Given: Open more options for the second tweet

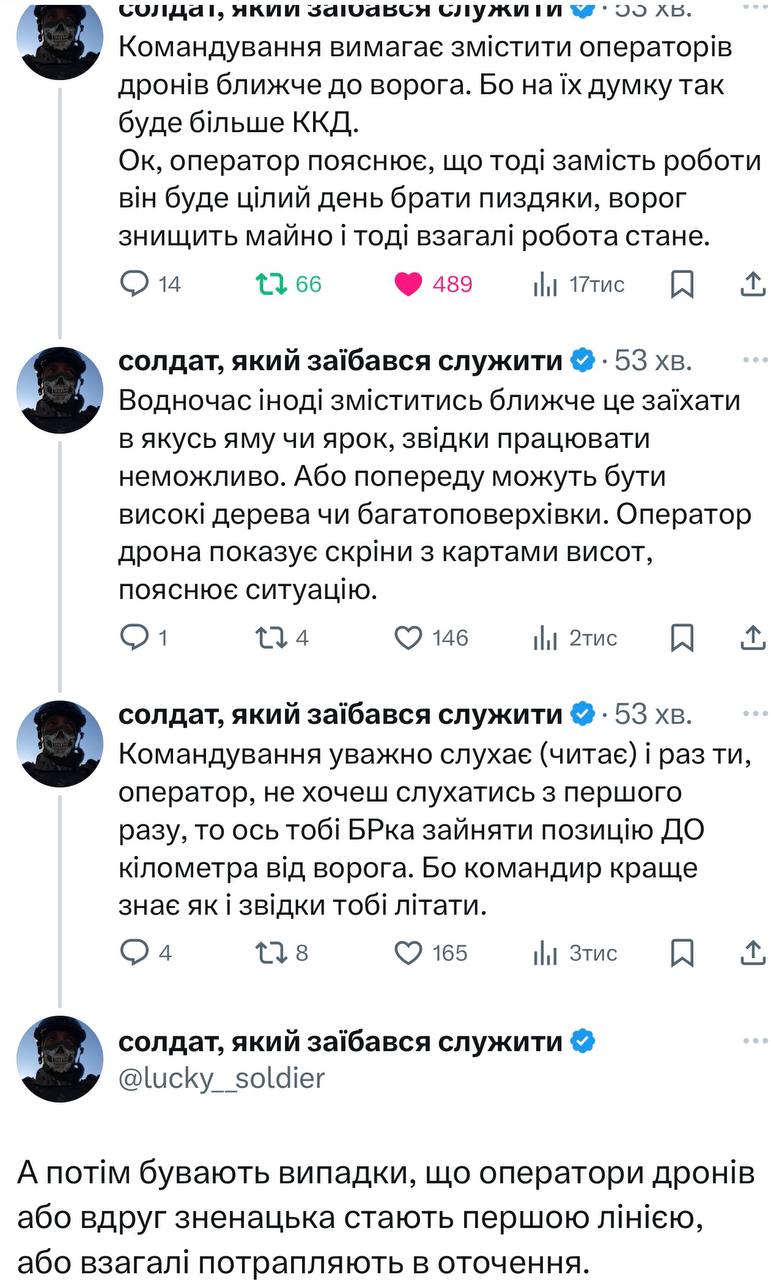Looking at the screenshot, I should point(752,359).
